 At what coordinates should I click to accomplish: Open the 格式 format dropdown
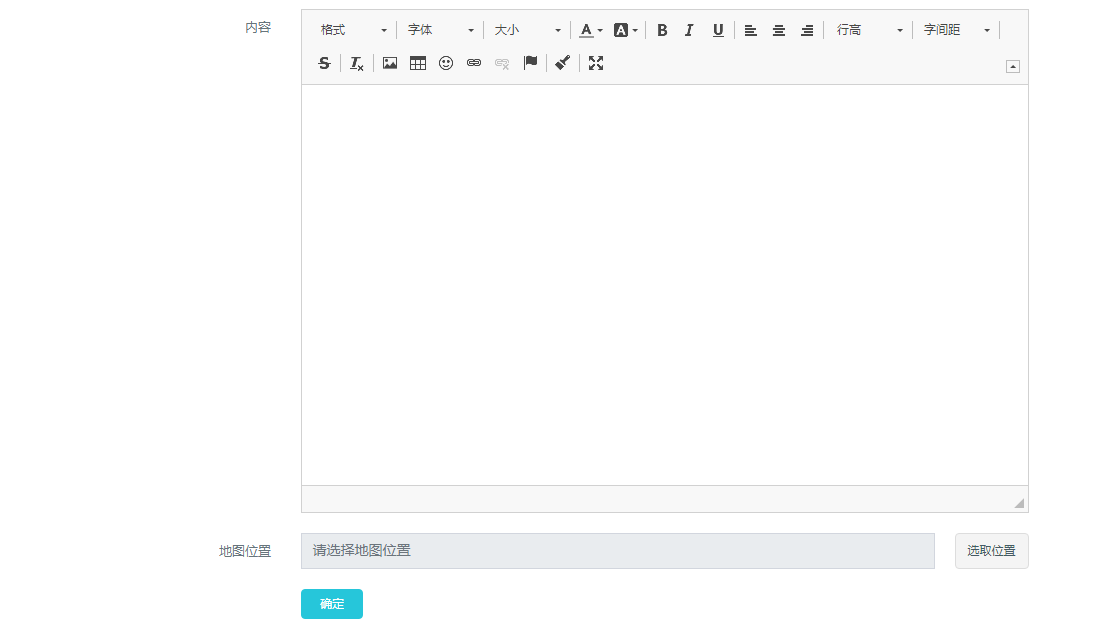pyautogui.click(x=353, y=30)
